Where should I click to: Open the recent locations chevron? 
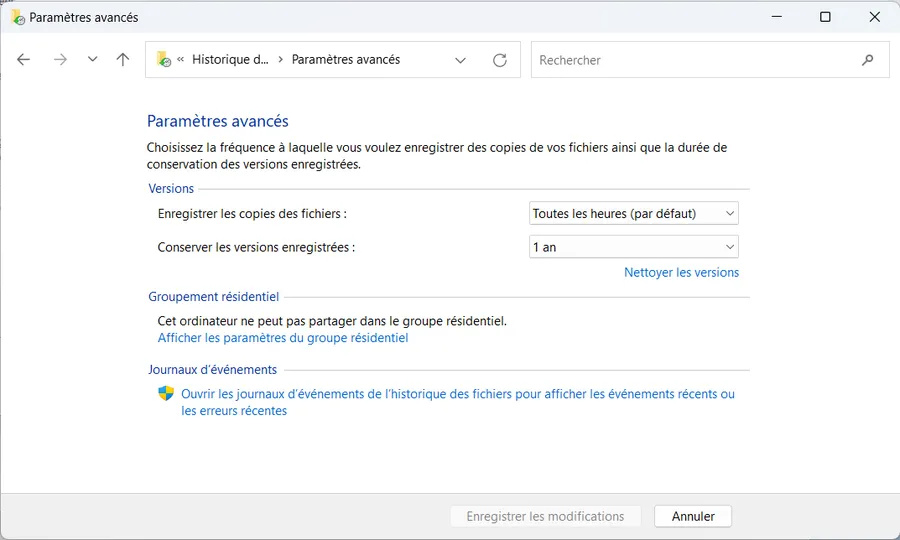coord(92,59)
